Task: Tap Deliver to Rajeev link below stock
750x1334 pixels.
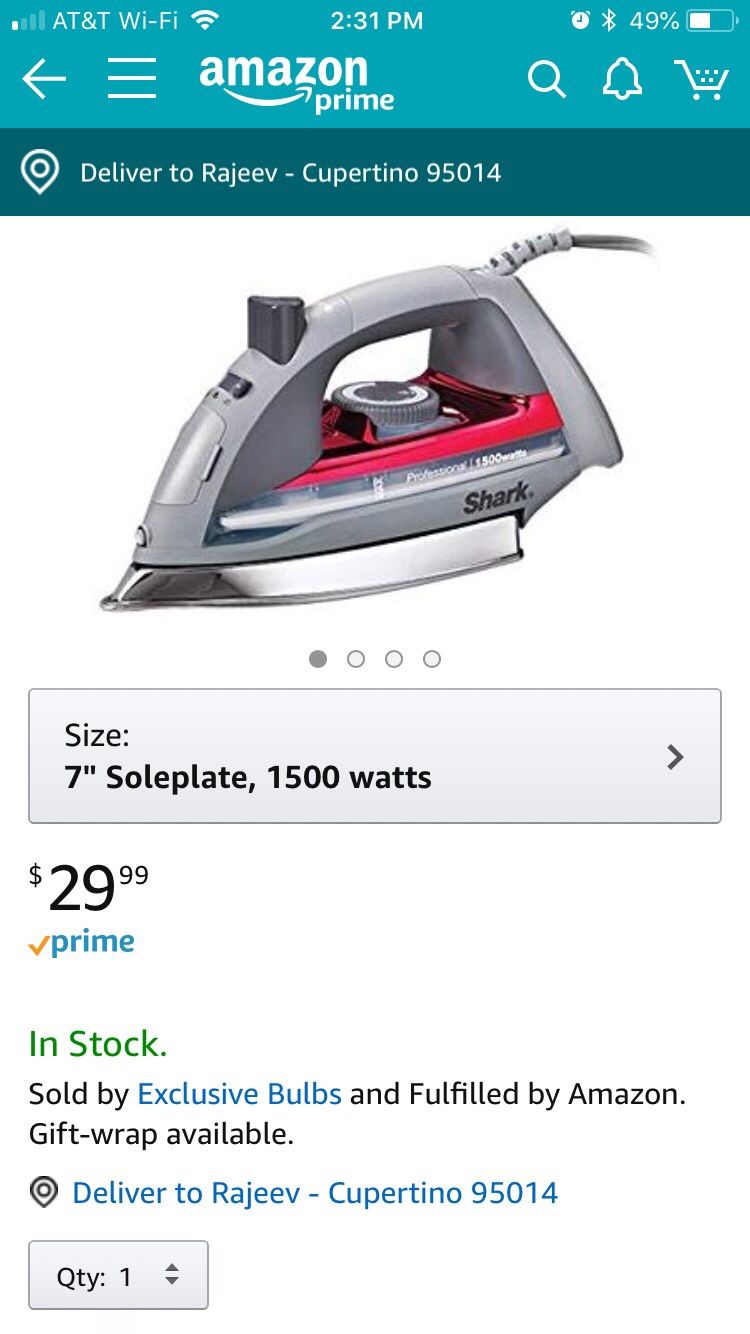Action: [x=315, y=1192]
